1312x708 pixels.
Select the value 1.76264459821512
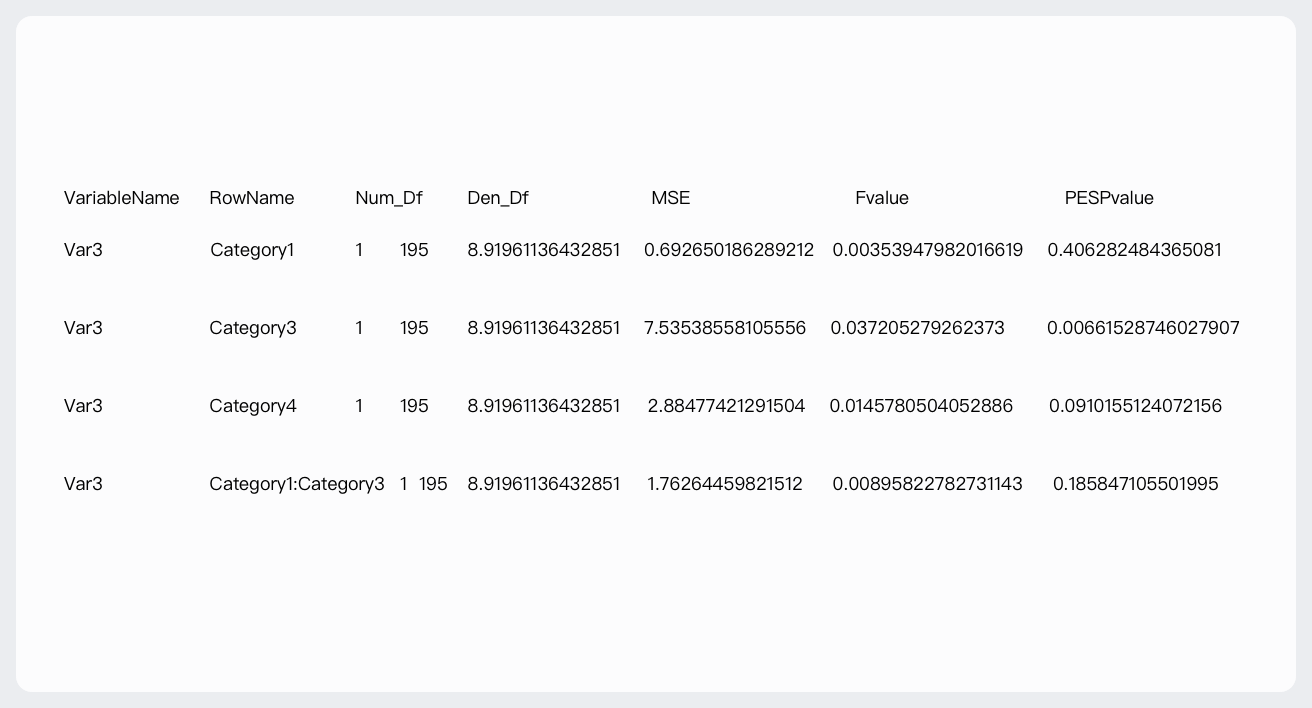[x=724, y=484]
